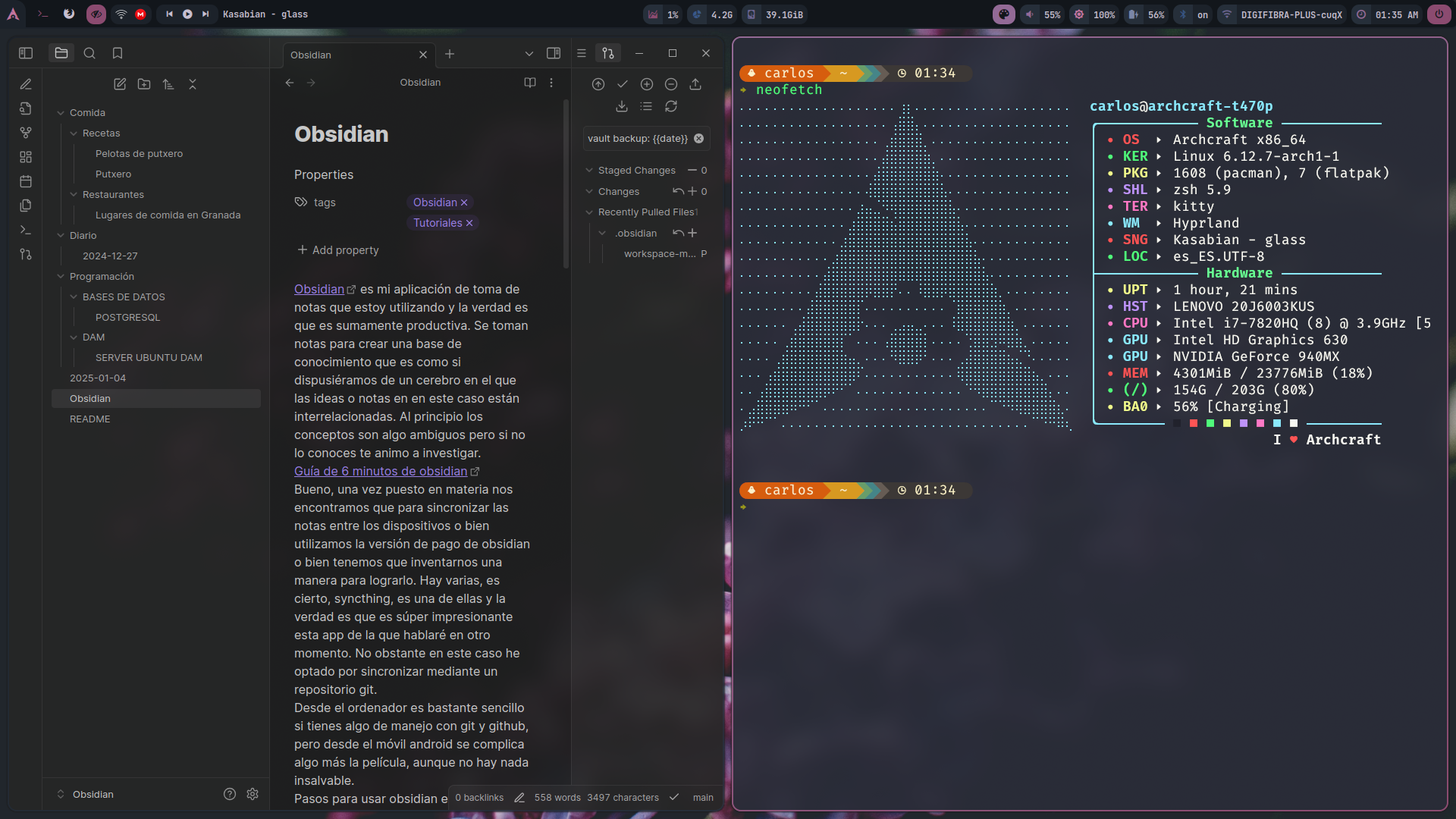The width and height of the screenshot is (1456, 819).
Task: Collapse the Programación folder
Action: click(61, 277)
